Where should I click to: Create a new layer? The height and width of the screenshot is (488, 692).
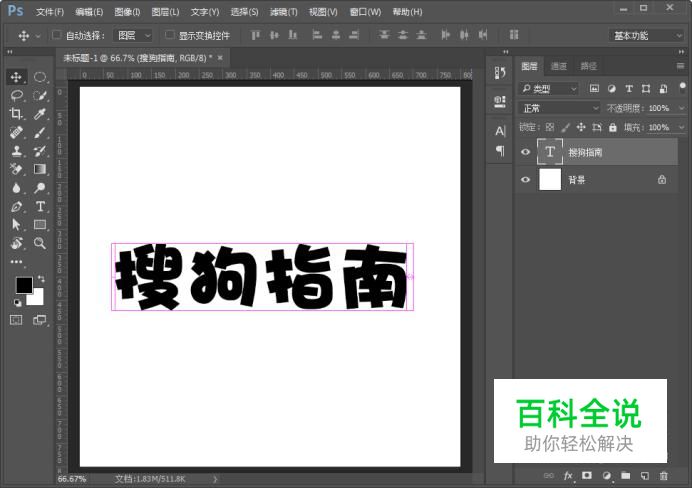[645, 476]
